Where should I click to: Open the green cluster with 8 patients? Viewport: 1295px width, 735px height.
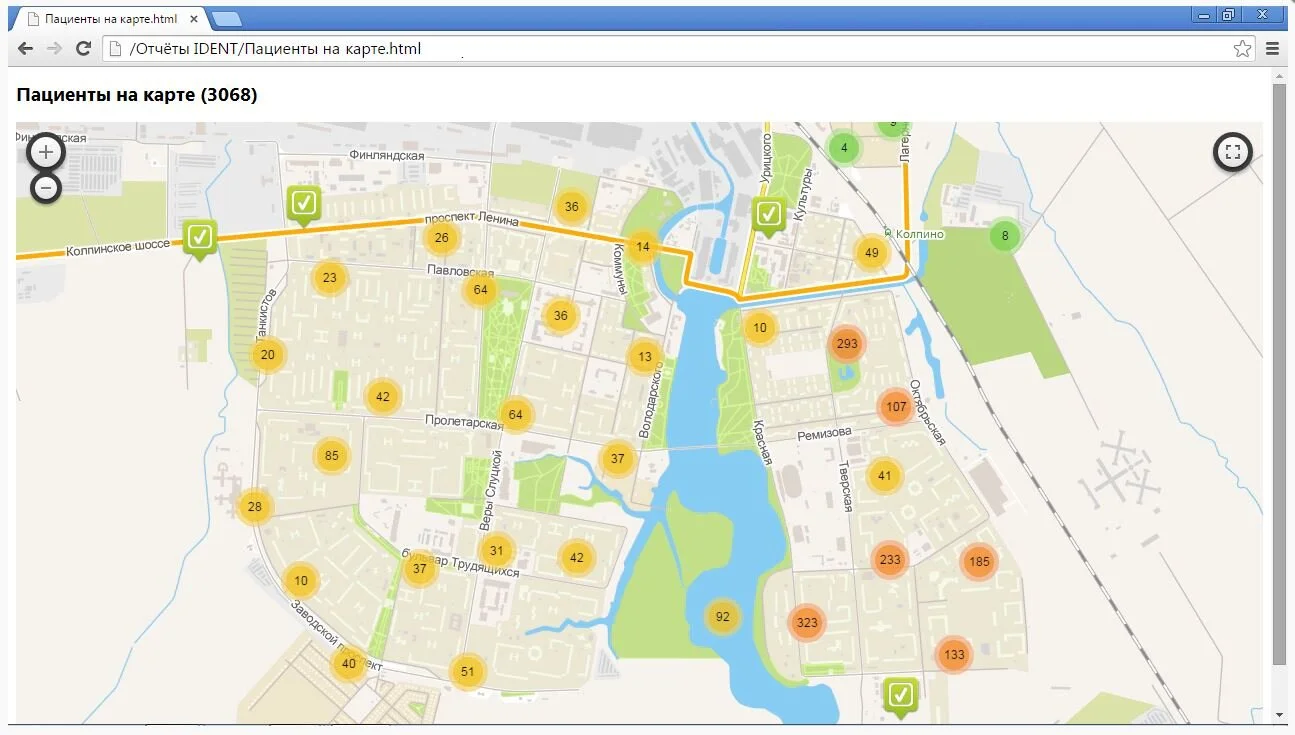(x=1005, y=237)
